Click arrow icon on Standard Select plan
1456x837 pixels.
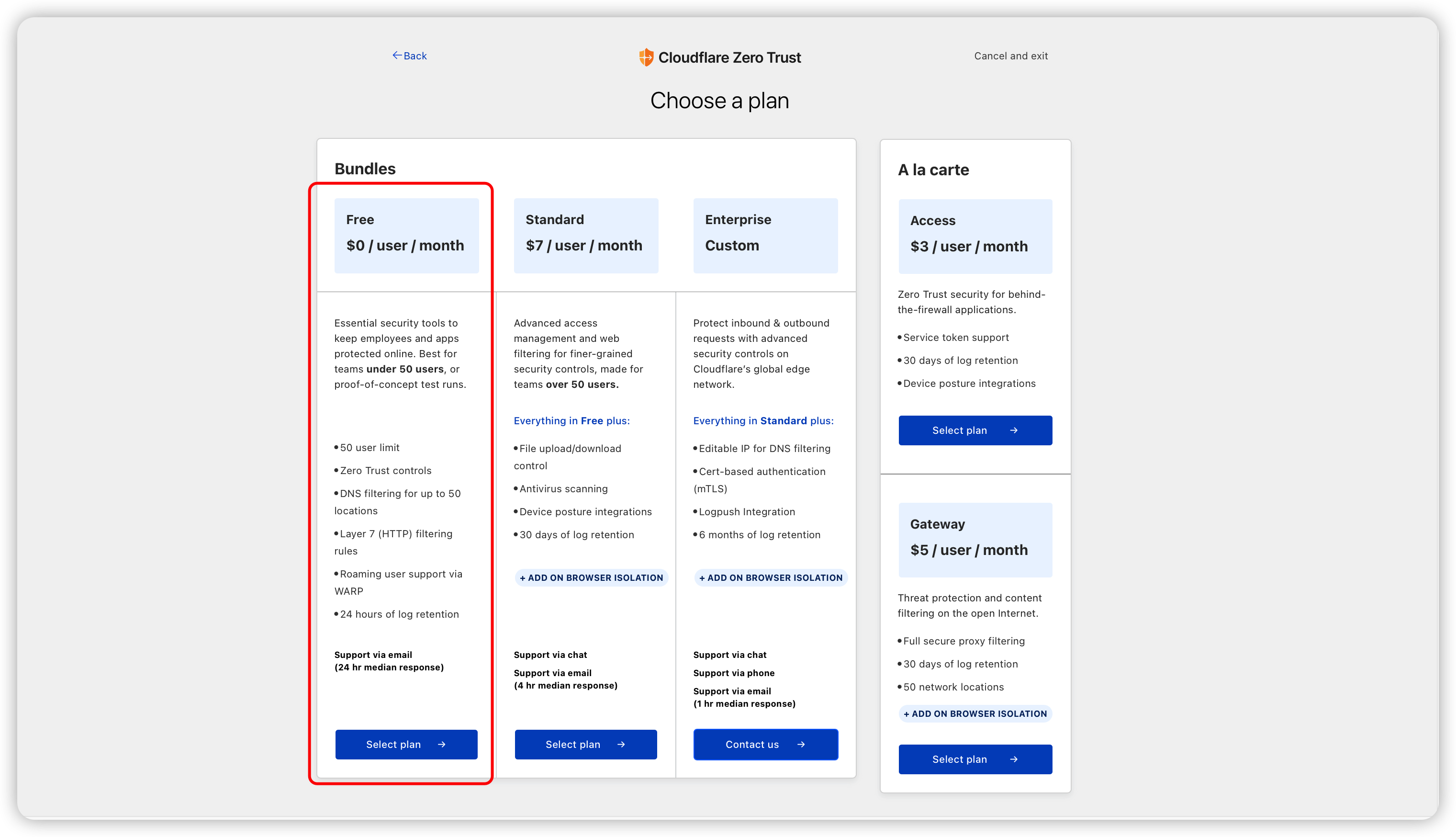click(621, 745)
